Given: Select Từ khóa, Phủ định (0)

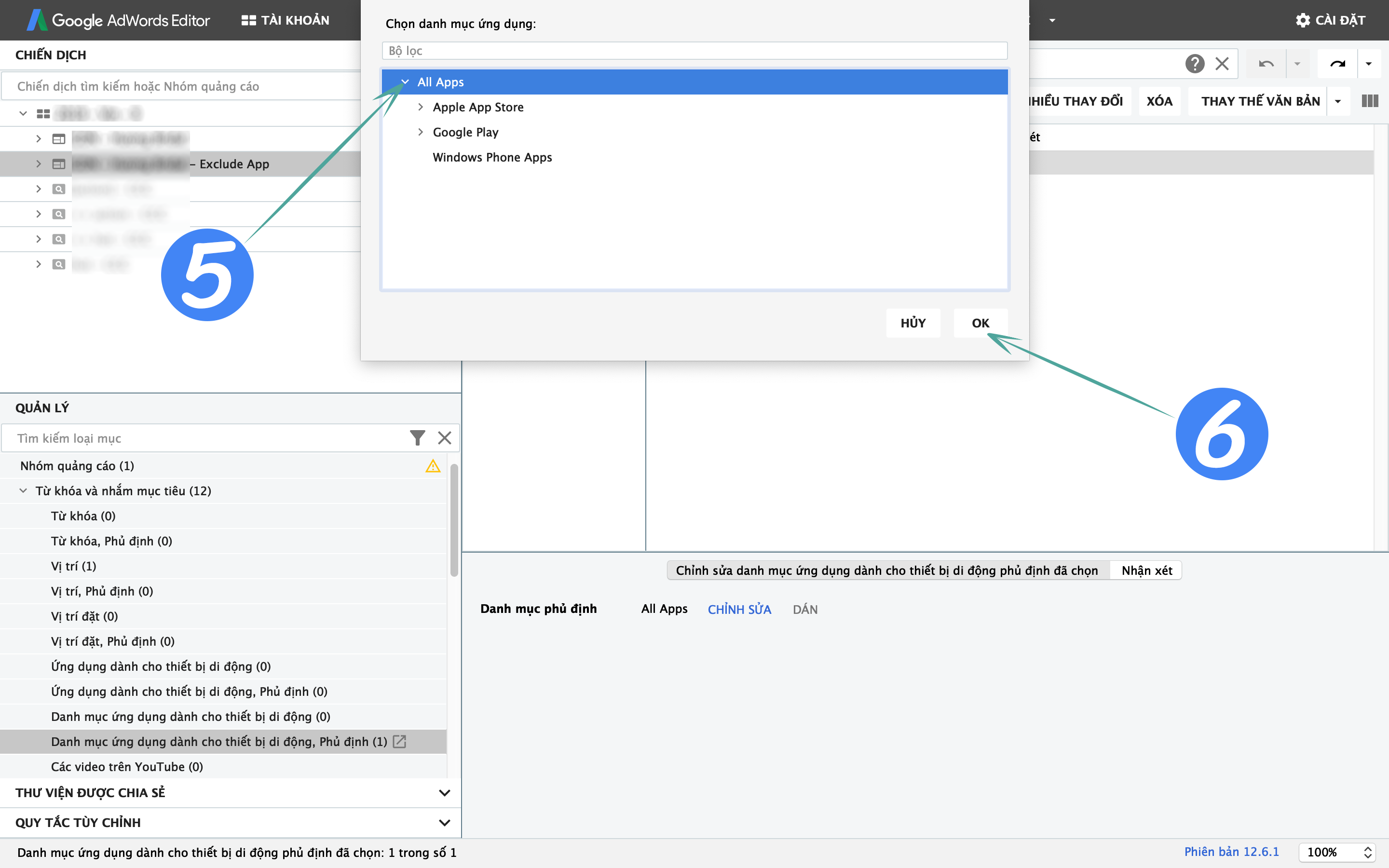Looking at the screenshot, I should pyautogui.click(x=223, y=541).
